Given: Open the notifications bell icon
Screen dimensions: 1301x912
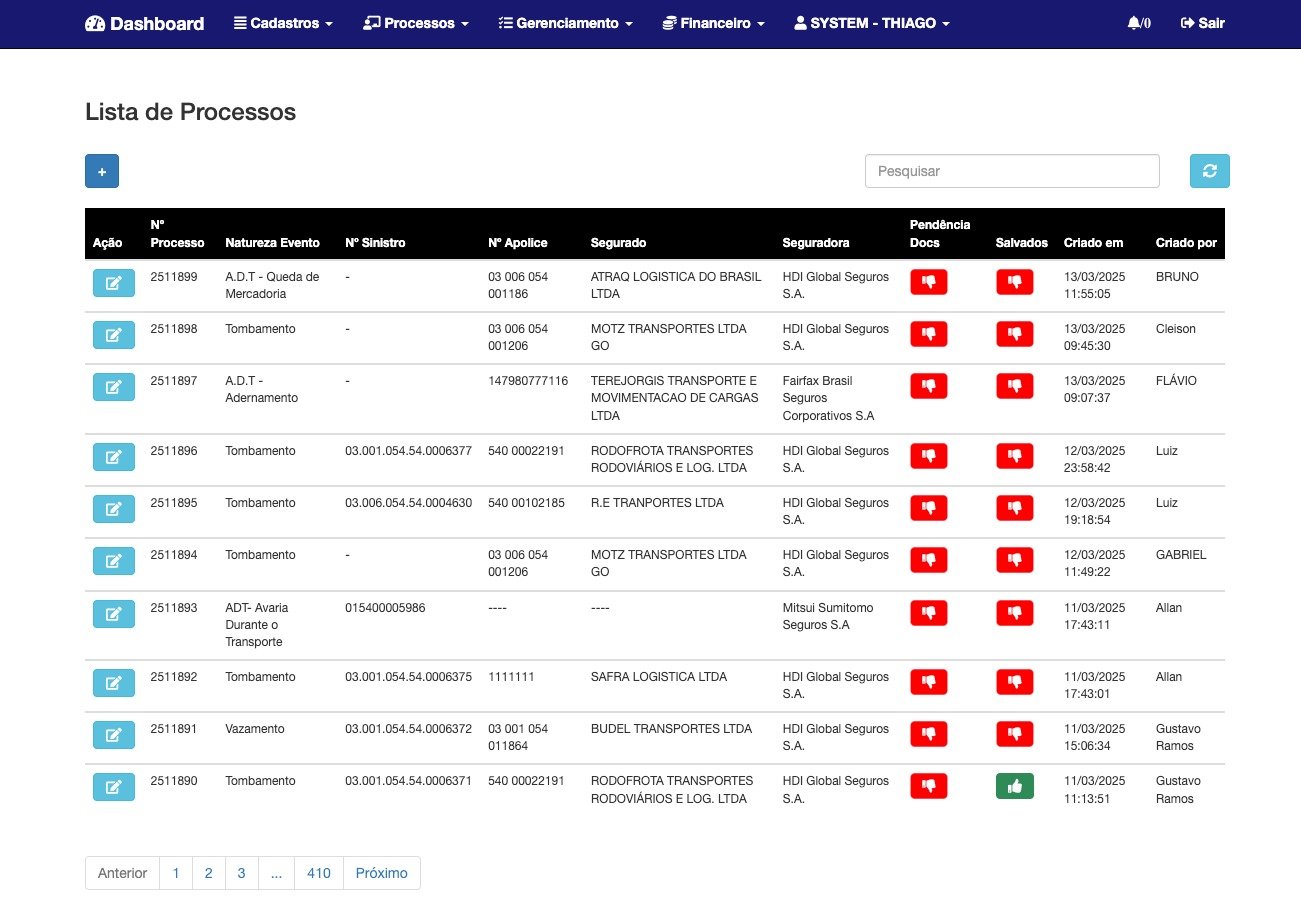Looking at the screenshot, I should click(1137, 23).
